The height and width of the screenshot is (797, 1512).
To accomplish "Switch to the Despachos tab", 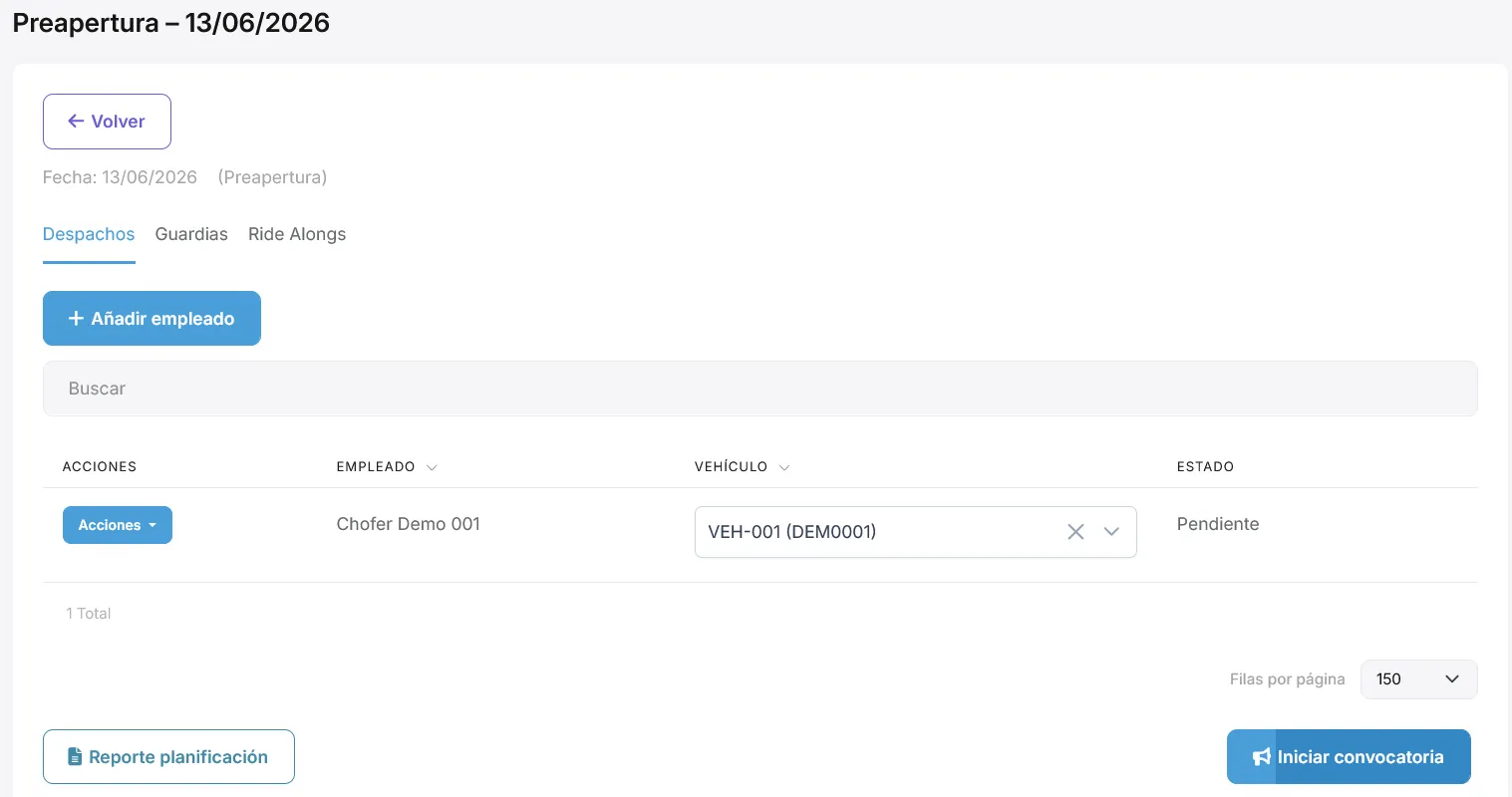I will tap(89, 234).
